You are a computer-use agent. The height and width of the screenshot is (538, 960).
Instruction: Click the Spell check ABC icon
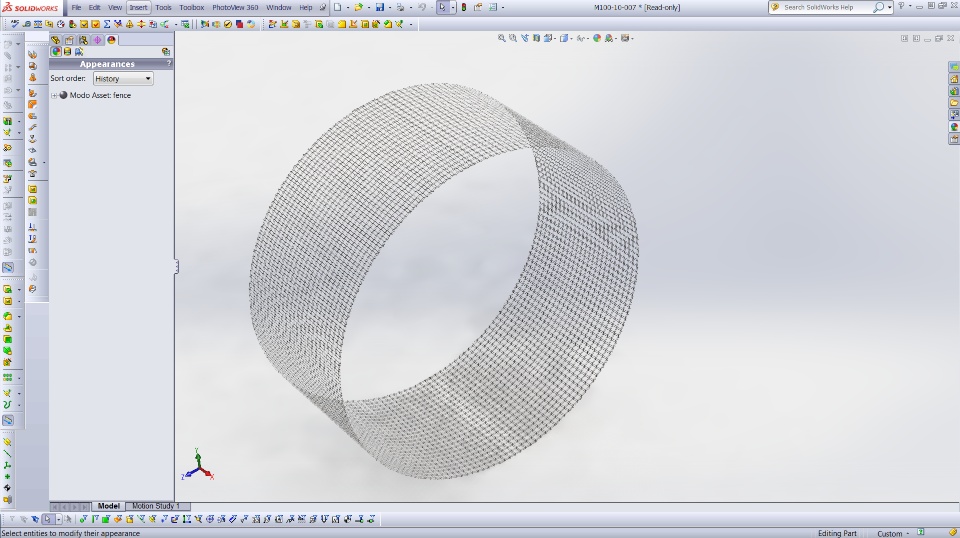(15, 24)
